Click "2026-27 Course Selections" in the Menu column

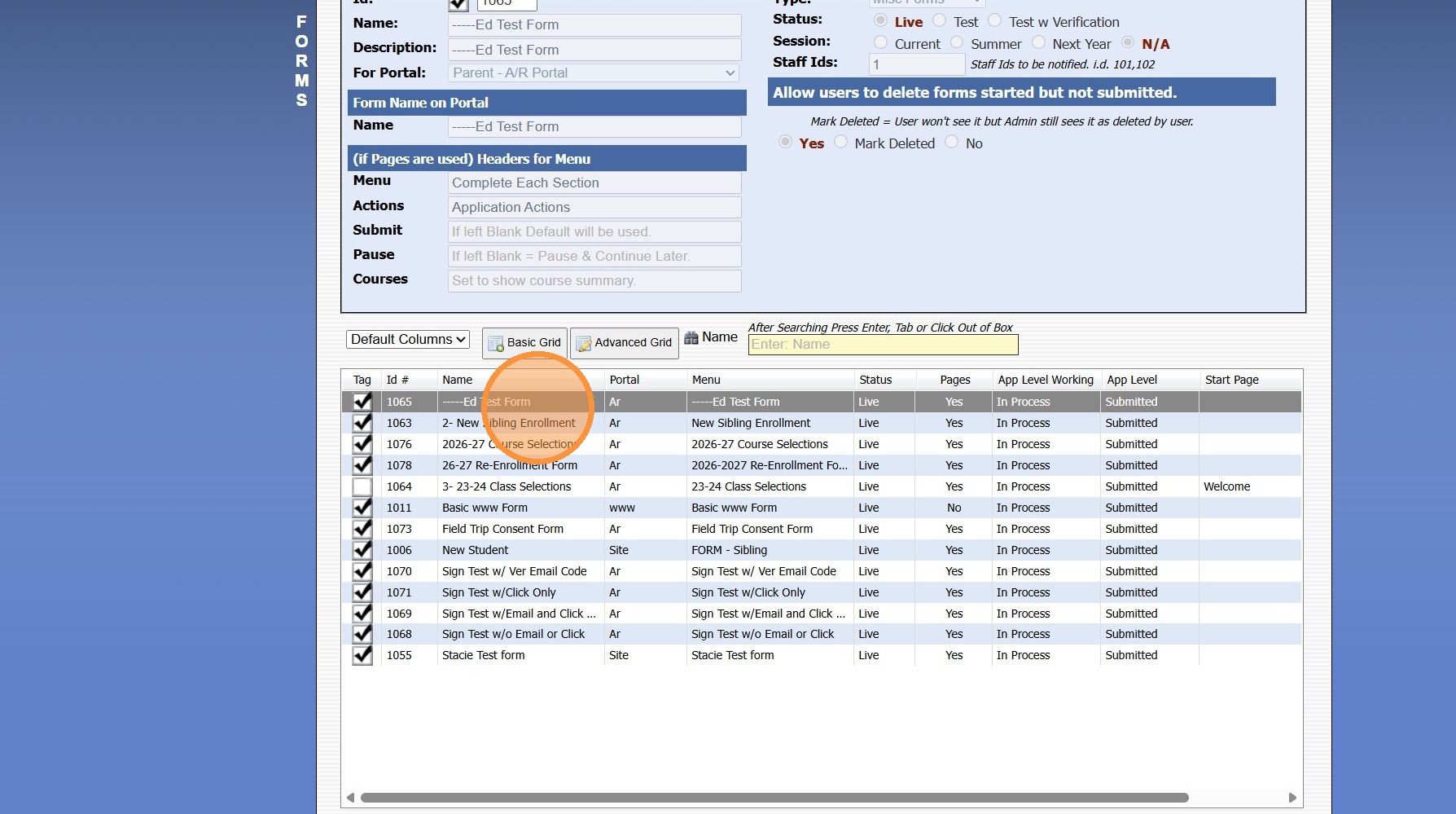pyautogui.click(x=760, y=444)
